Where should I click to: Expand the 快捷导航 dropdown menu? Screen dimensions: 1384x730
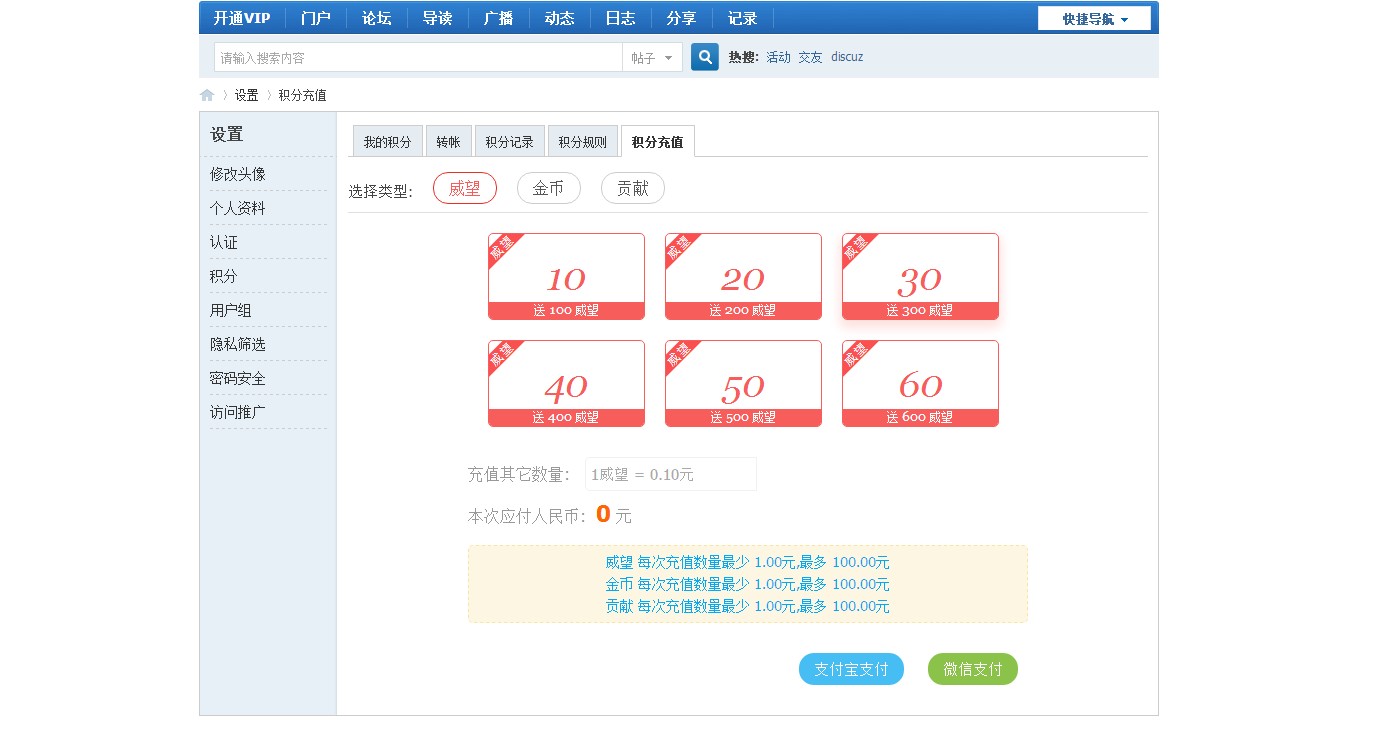(x=1094, y=19)
